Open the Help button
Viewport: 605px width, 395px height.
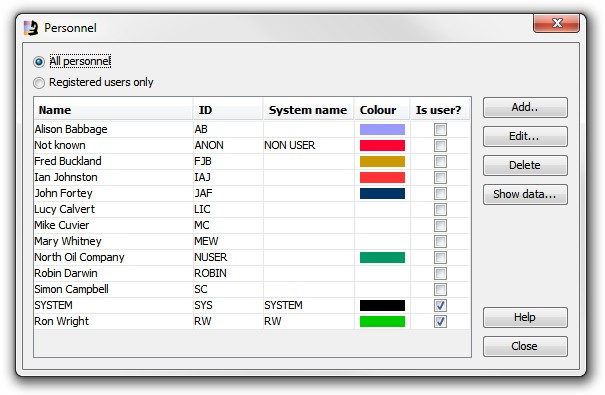pyautogui.click(x=525, y=317)
